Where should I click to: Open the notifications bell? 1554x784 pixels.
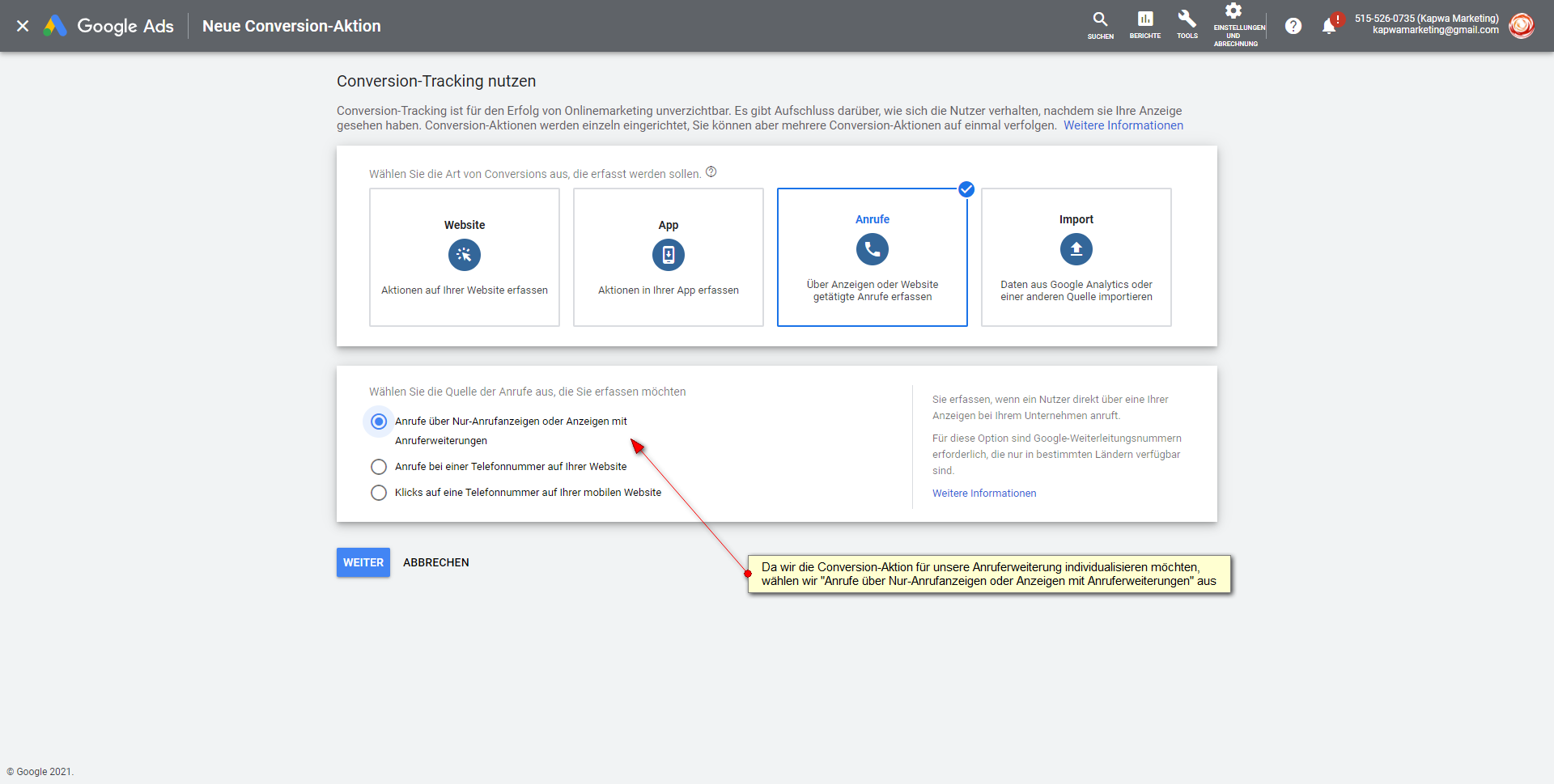click(1328, 26)
